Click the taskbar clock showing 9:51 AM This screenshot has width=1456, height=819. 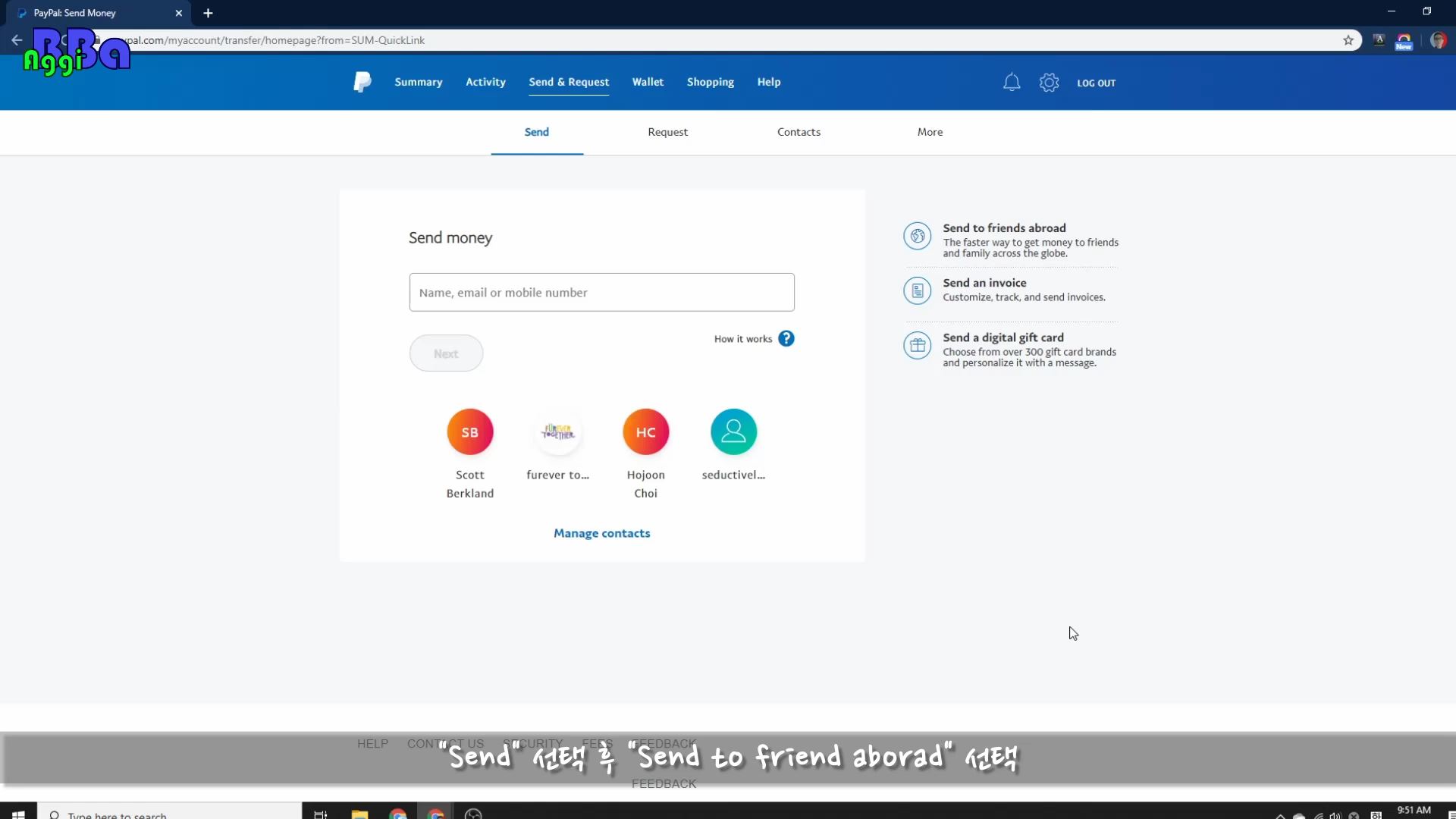click(x=1414, y=811)
